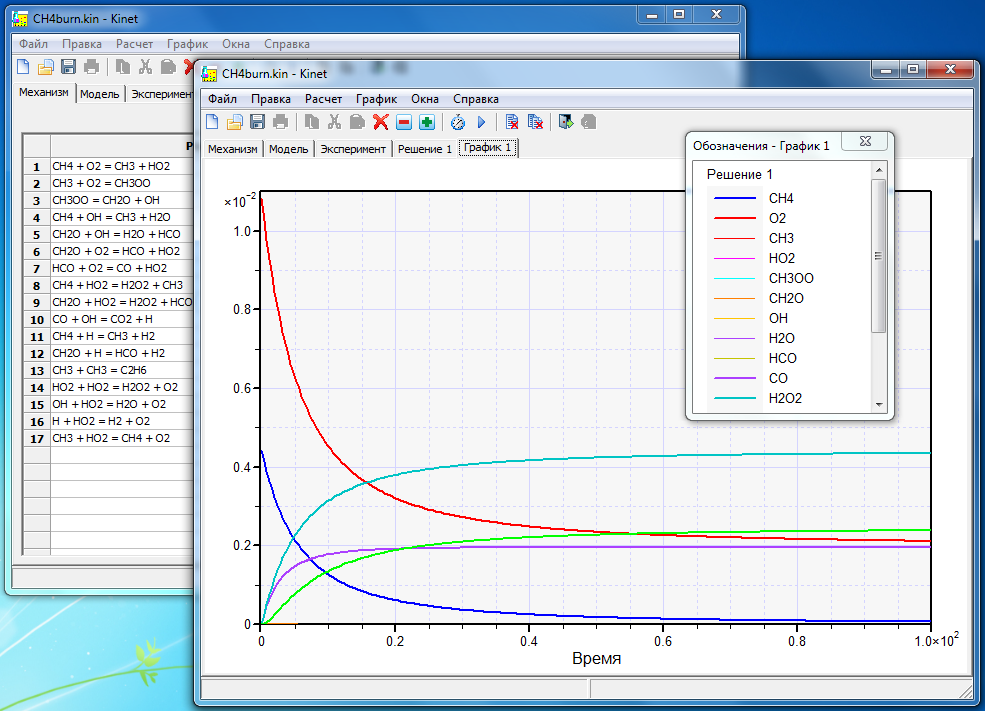
Task: Click the Cut scissors icon in the background window
Action: click(145, 67)
